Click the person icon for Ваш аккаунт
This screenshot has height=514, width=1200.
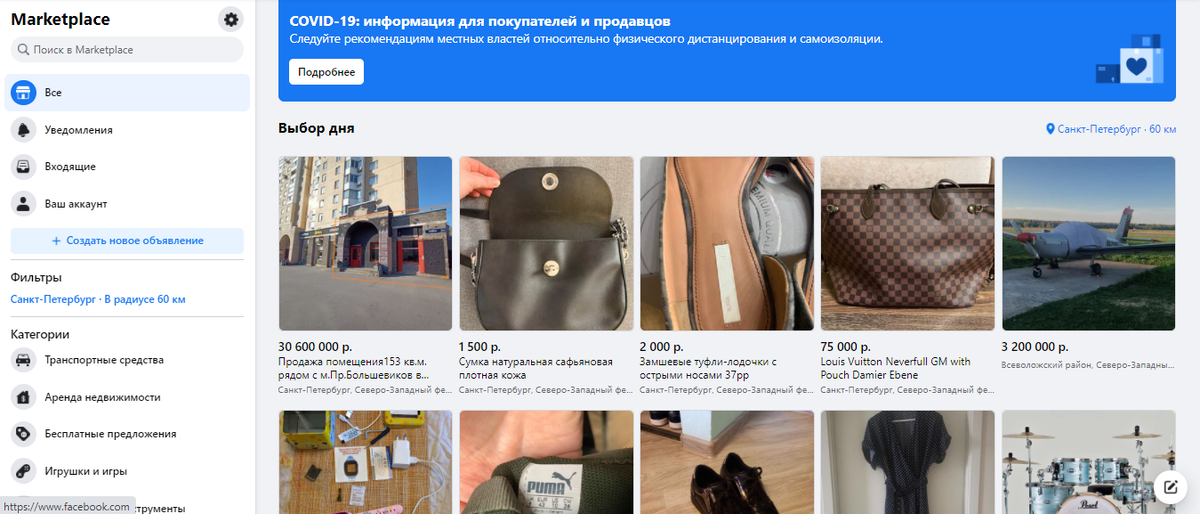(x=23, y=203)
